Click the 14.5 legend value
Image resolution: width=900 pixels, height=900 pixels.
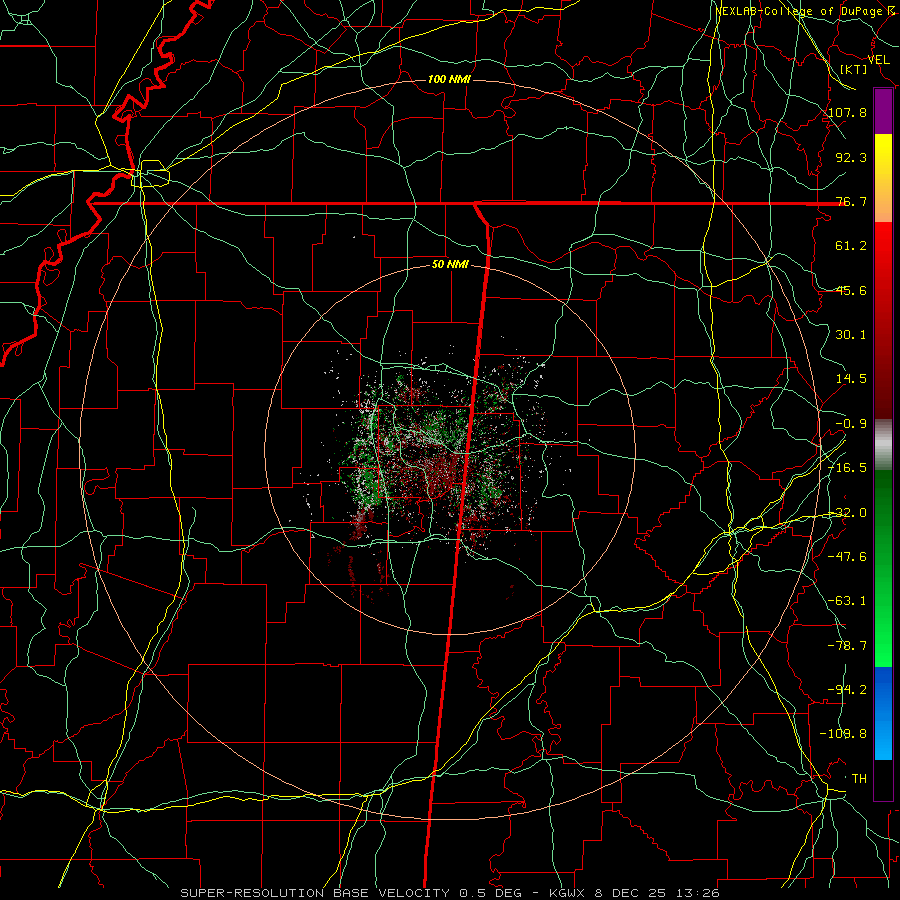pos(851,379)
